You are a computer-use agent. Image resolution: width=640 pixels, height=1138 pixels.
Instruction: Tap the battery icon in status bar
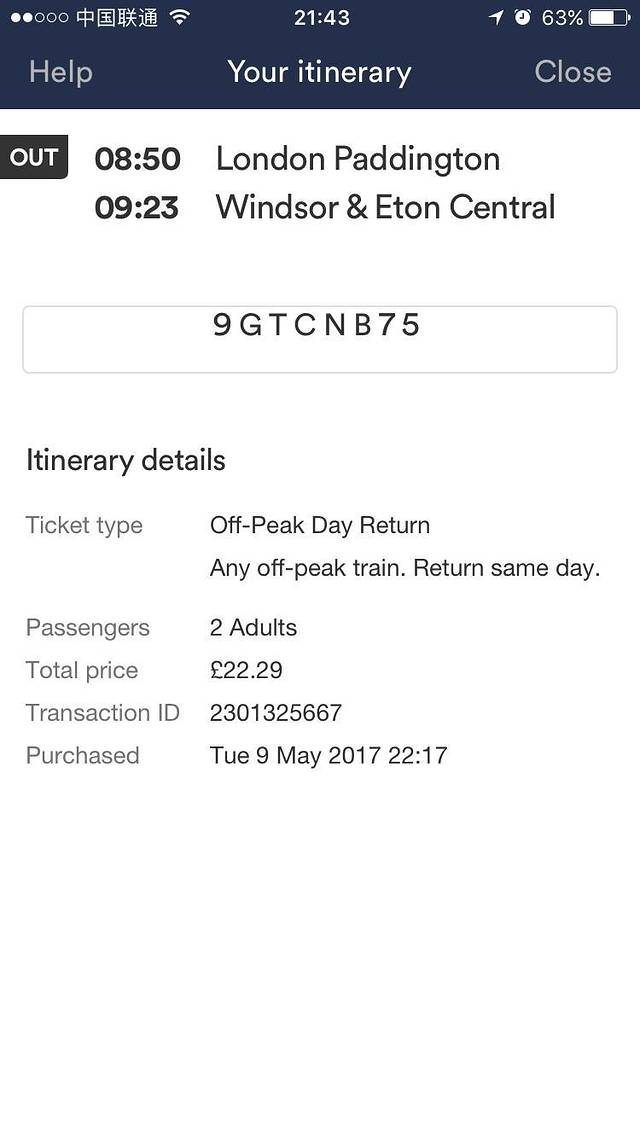609,17
